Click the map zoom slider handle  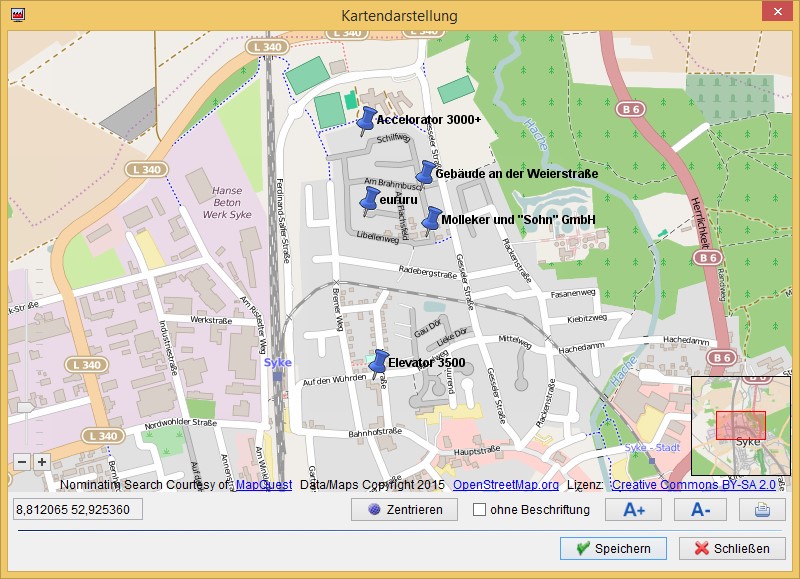[25, 407]
